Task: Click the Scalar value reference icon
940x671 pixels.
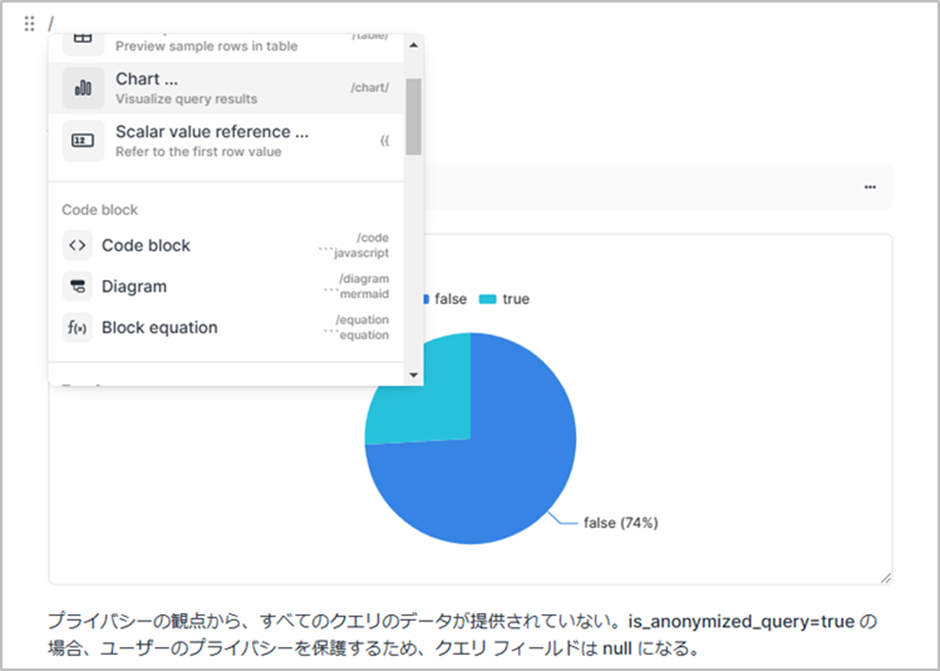Action: [83, 141]
